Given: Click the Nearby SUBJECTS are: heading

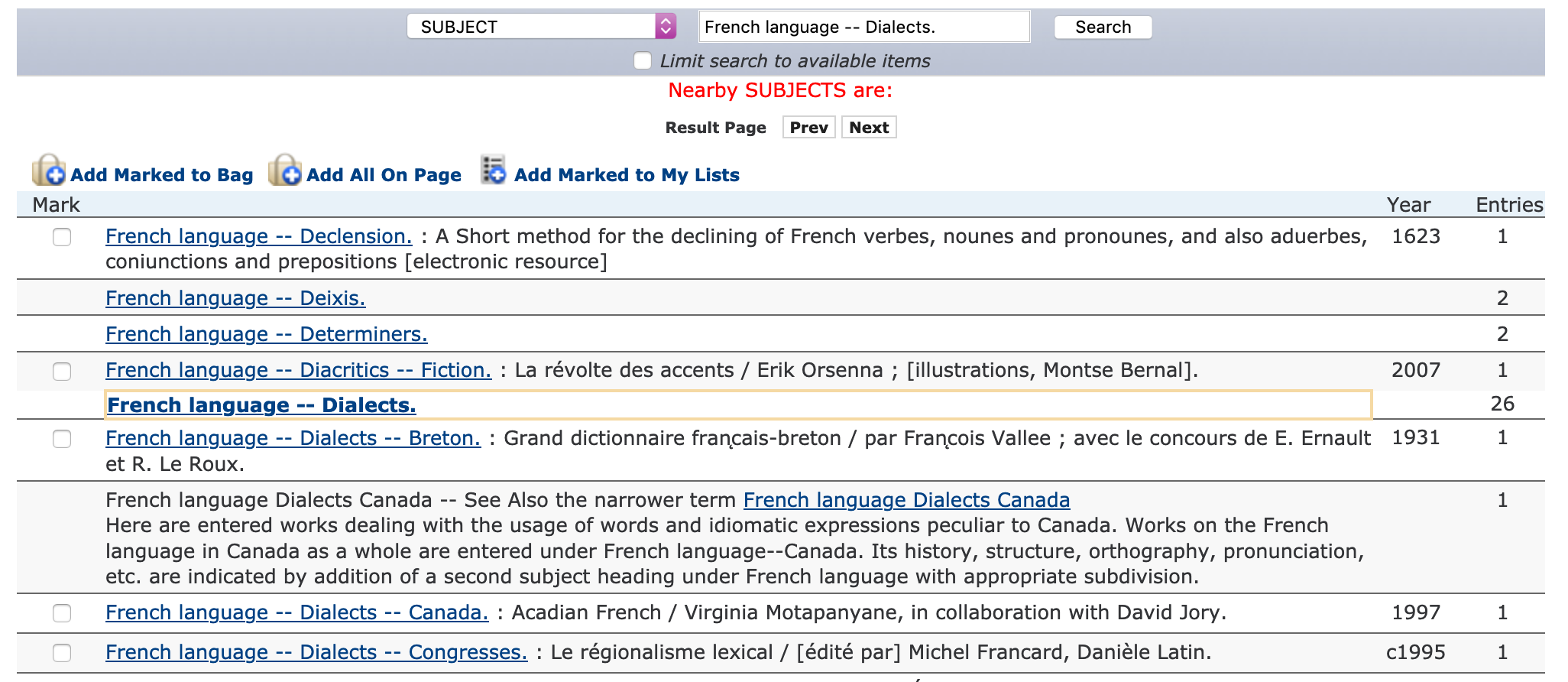Looking at the screenshot, I should tap(780, 90).
